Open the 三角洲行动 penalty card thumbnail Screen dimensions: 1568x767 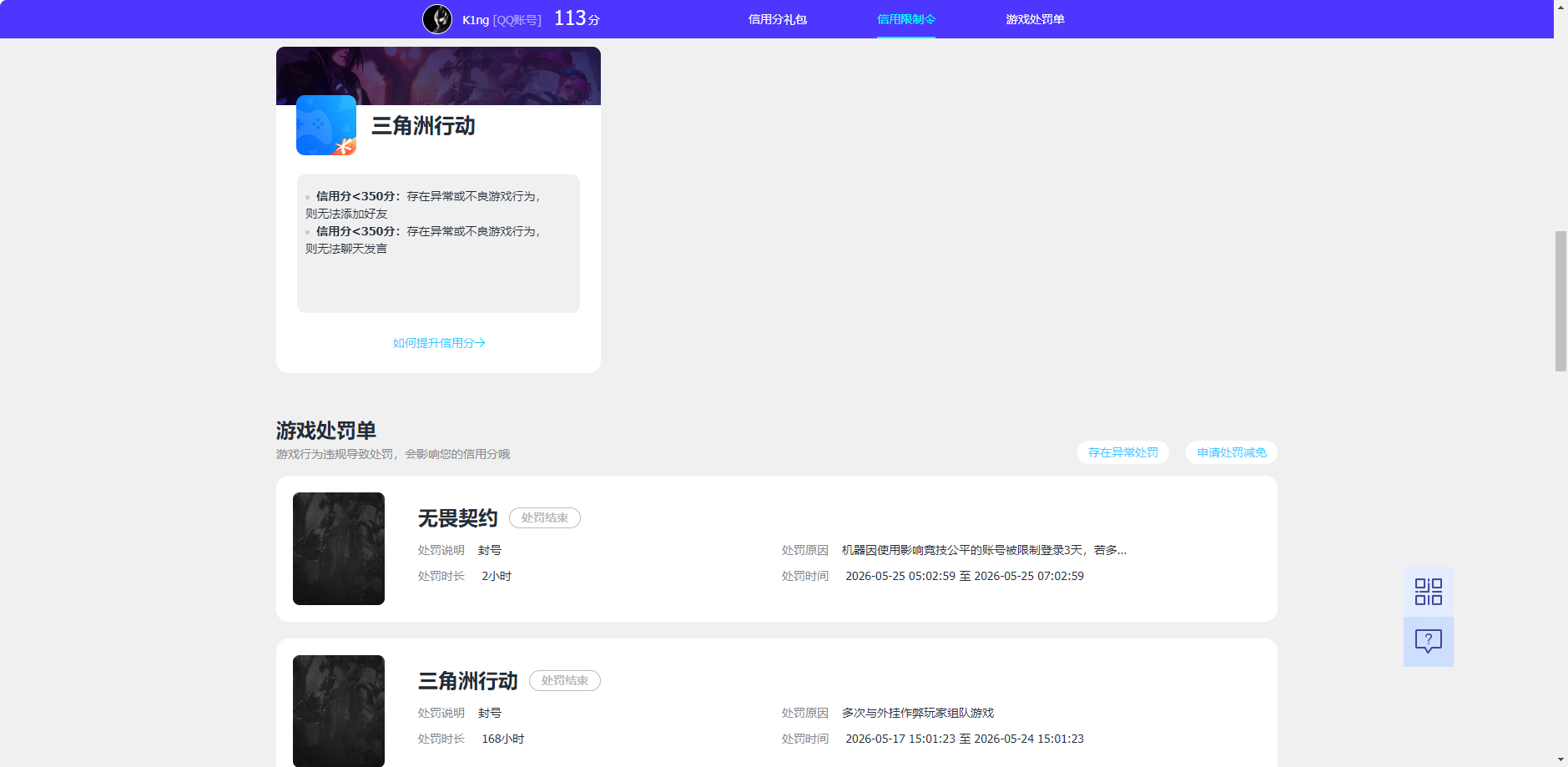(339, 711)
